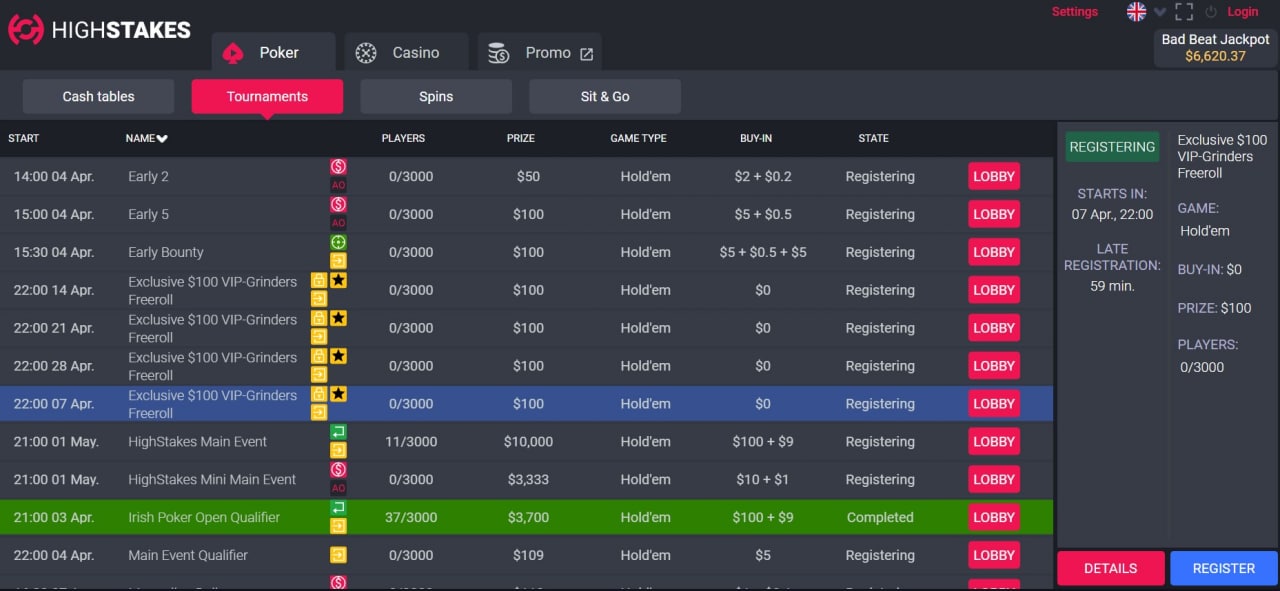
Task: Click the rebuy icon on HighStakes Main Event
Action: (x=338, y=432)
